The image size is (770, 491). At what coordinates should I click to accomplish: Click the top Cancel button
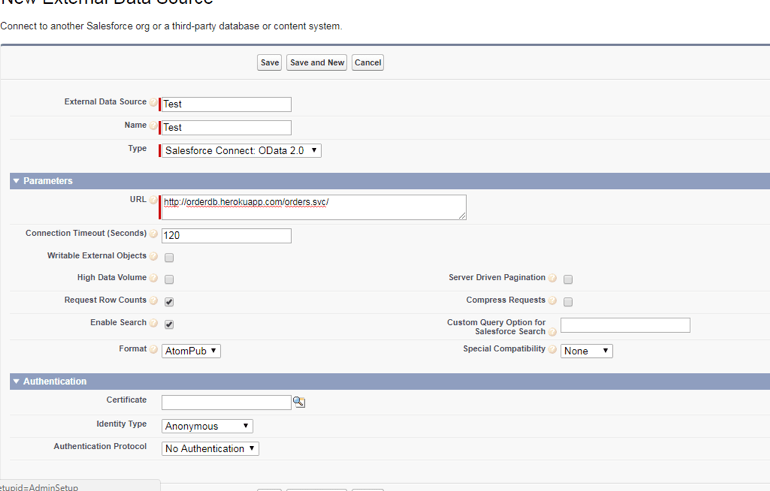pyautogui.click(x=368, y=63)
